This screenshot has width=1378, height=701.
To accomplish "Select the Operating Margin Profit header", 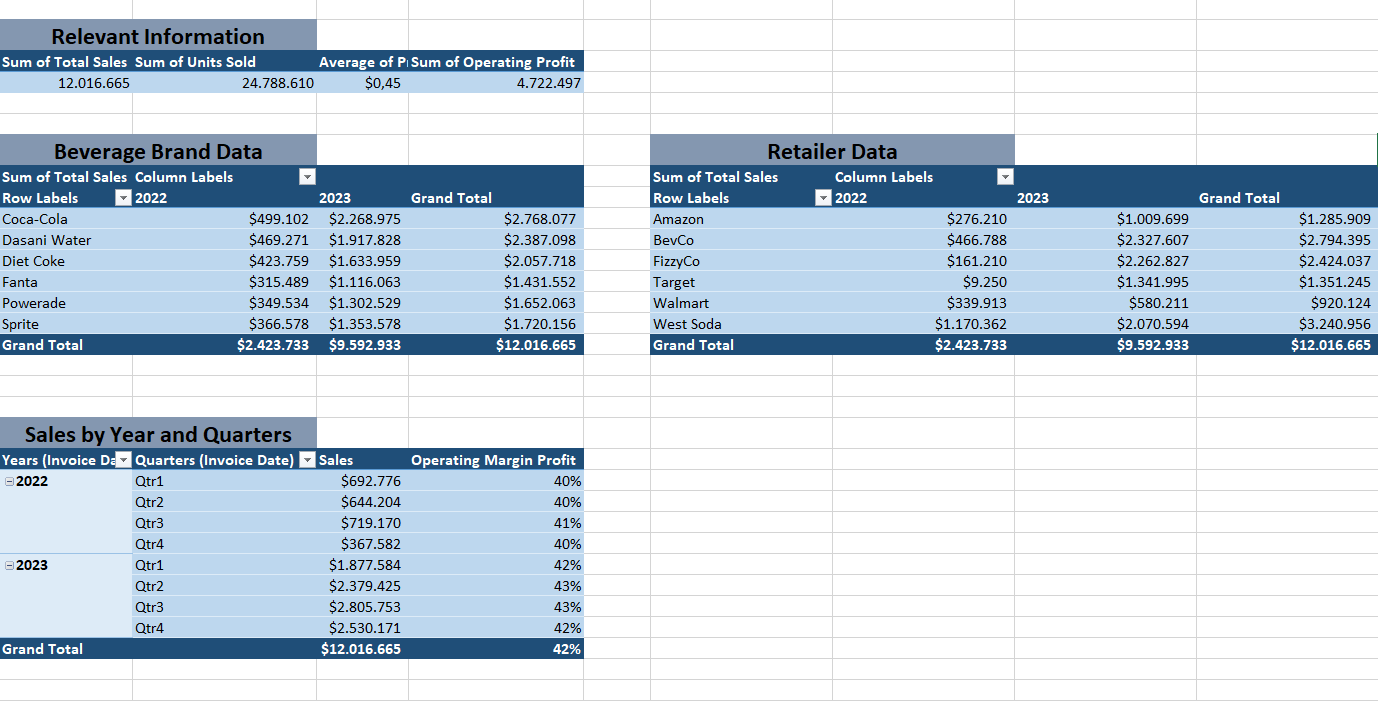I will click(495, 460).
